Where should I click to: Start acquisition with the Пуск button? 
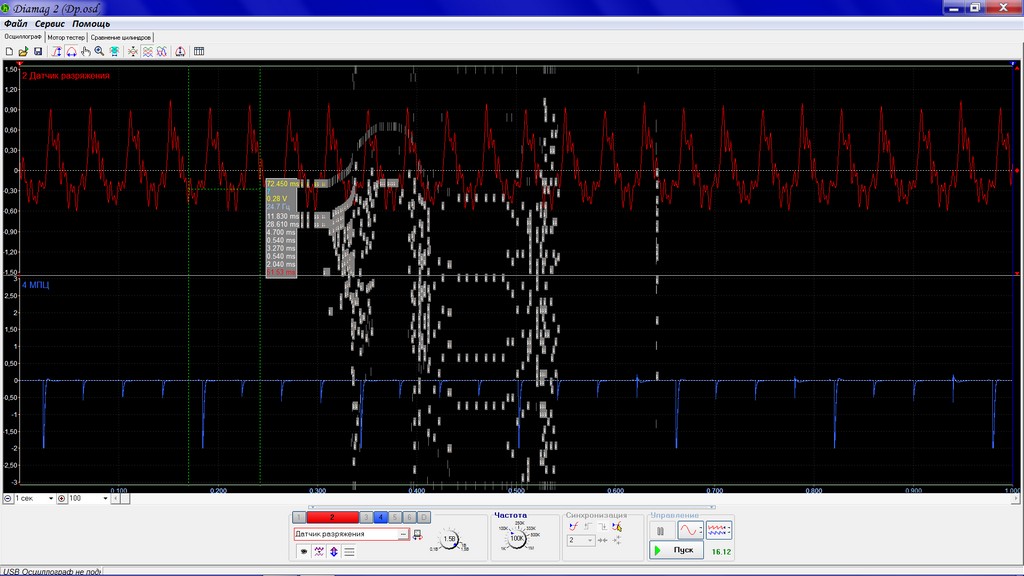point(677,550)
